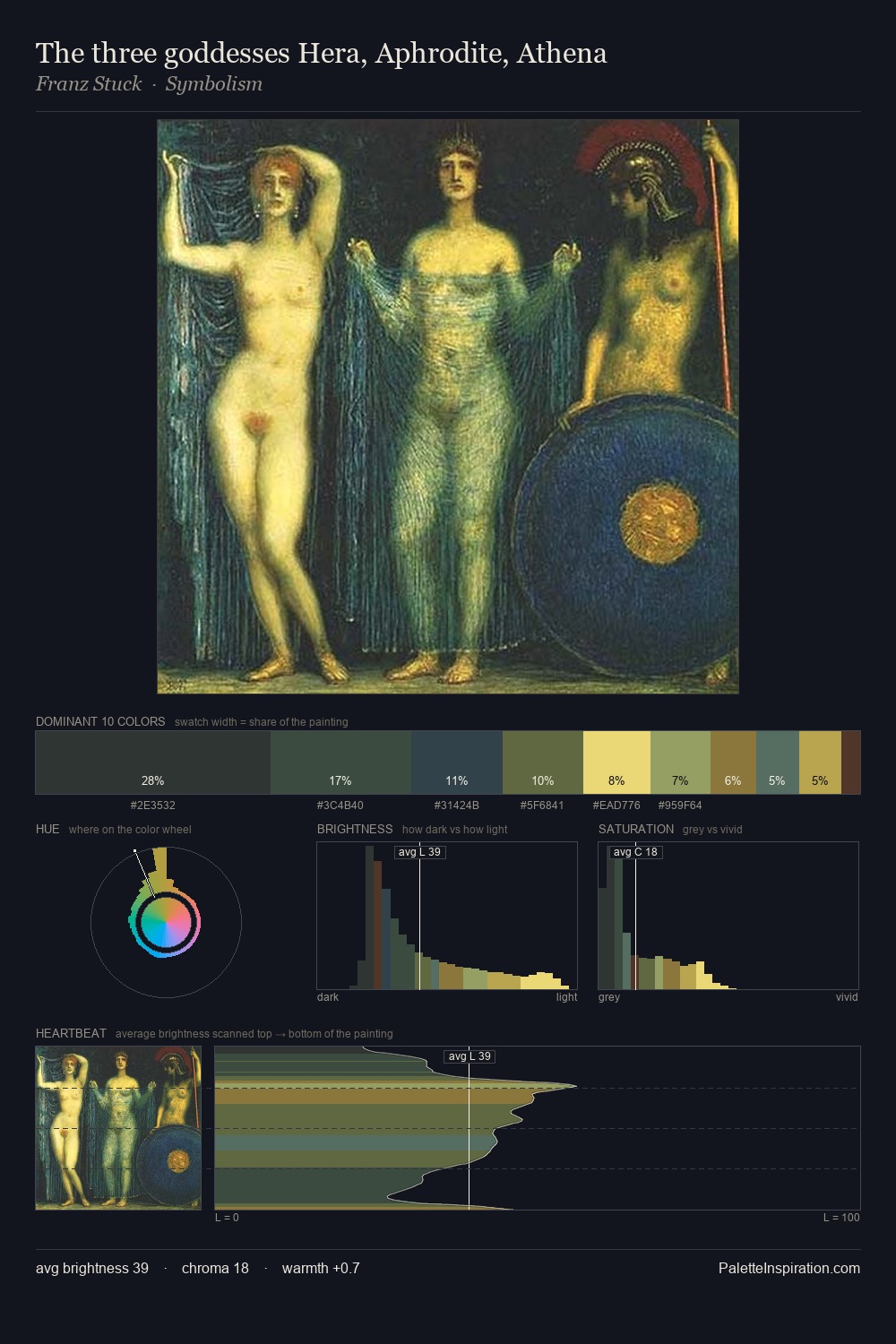Select the 28% dark charcoal swatch
The height and width of the screenshot is (1344, 896).
[153, 762]
